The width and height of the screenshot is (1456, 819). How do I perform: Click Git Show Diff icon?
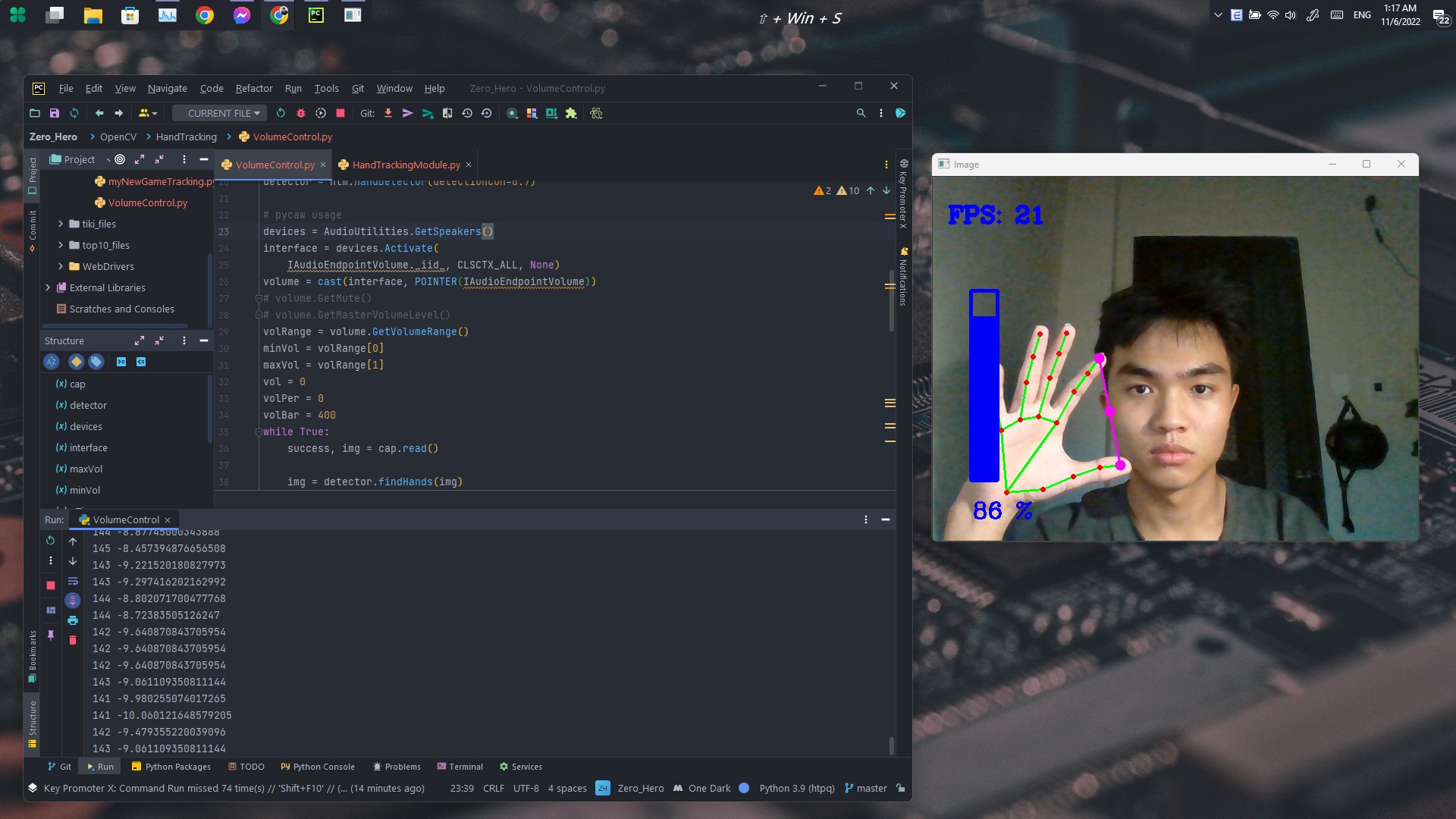coord(447,113)
